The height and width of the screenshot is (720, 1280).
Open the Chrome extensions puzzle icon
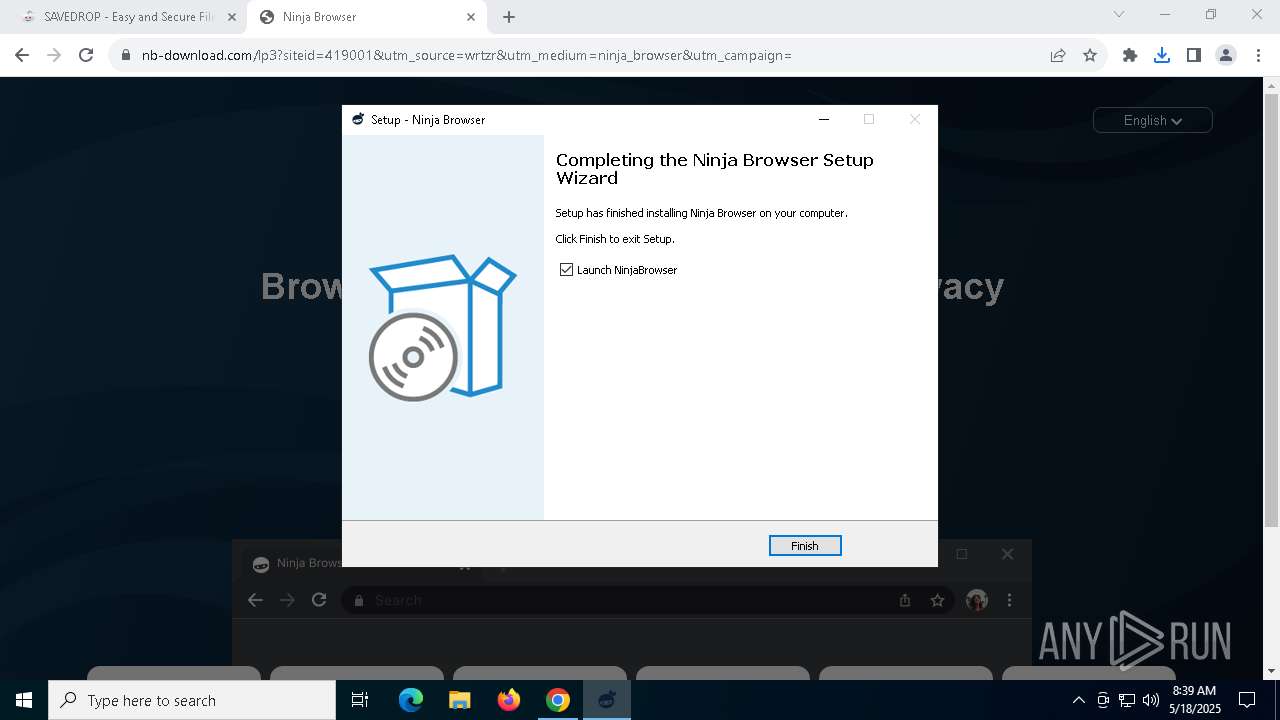(x=1130, y=55)
